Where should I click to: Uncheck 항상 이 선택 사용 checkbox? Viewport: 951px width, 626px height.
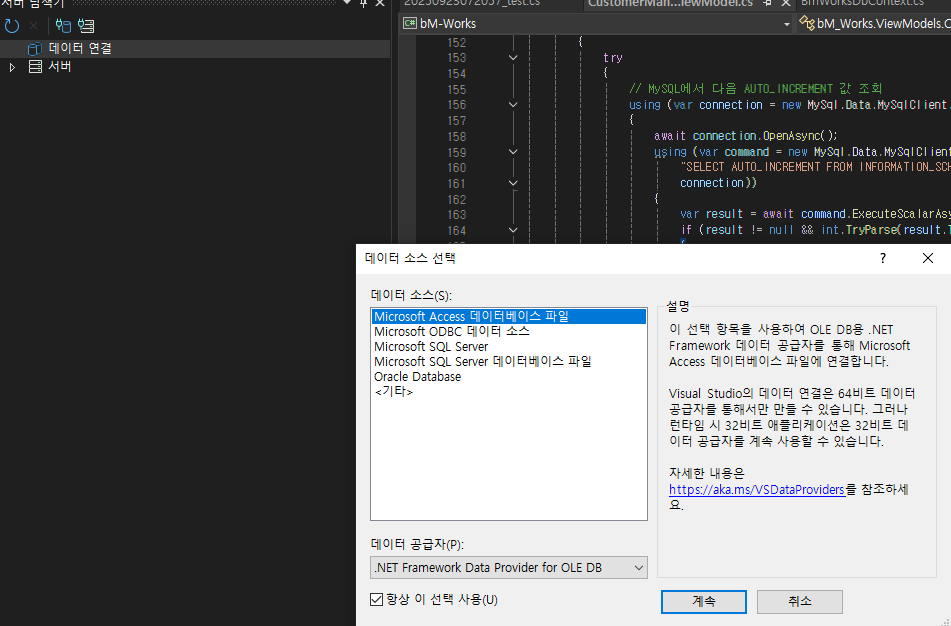point(377,600)
